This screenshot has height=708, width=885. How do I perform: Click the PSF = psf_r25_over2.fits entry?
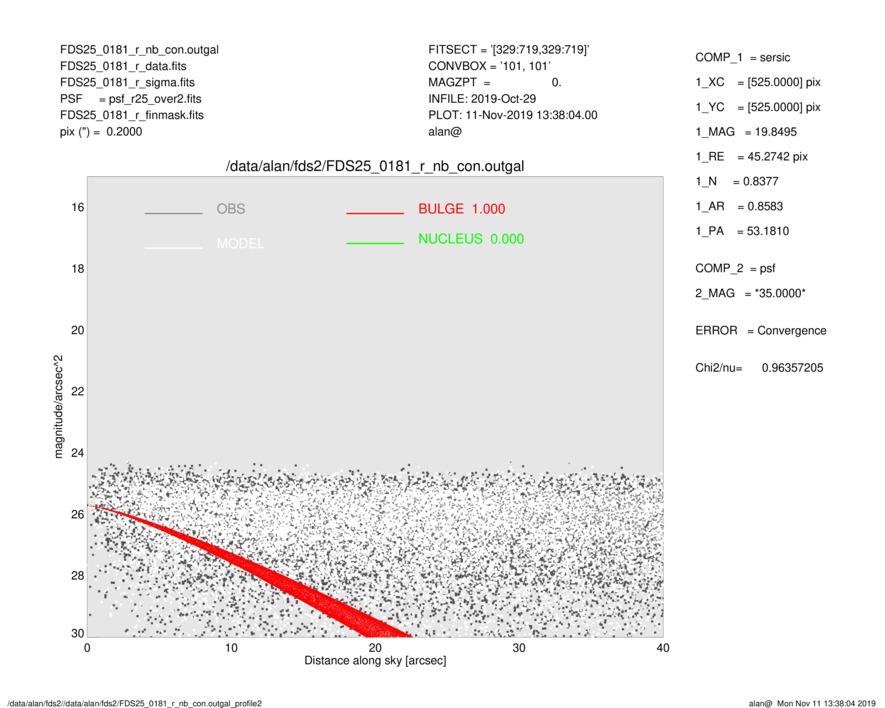pyautogui.click(x=130, y=99)
